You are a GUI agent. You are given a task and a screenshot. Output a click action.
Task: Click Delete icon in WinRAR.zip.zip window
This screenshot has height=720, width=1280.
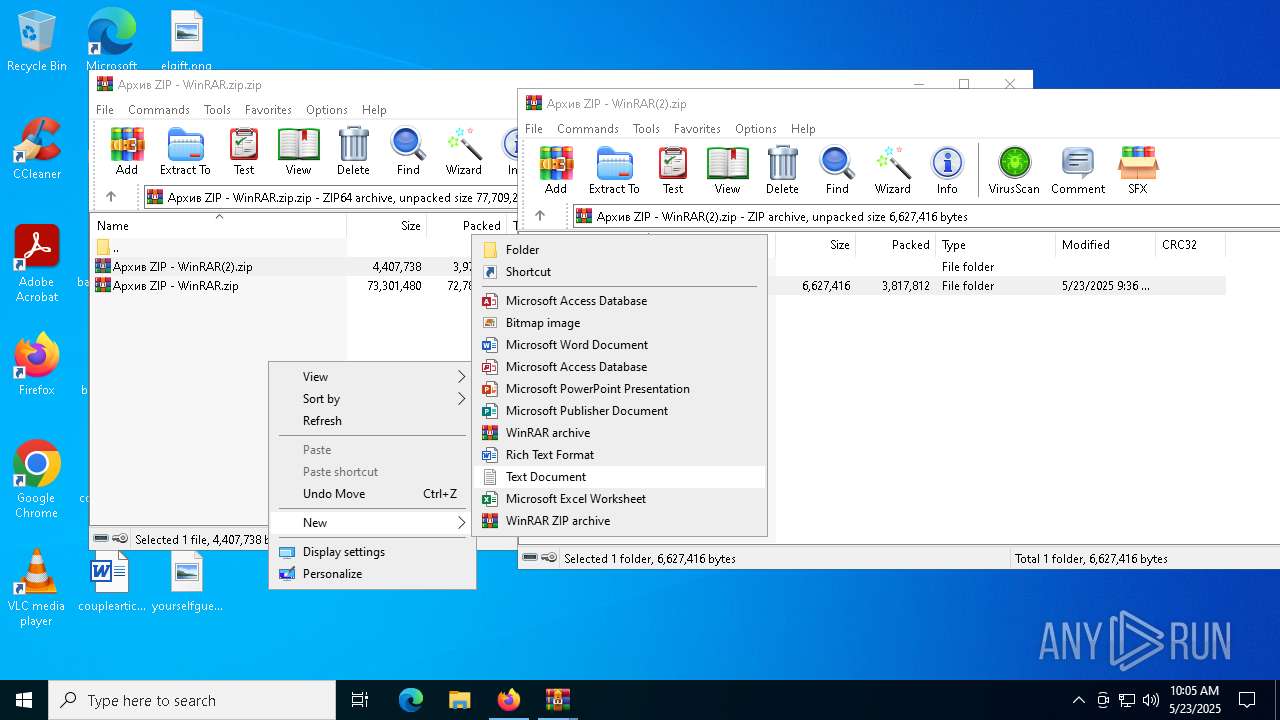(x=353, y=151)
